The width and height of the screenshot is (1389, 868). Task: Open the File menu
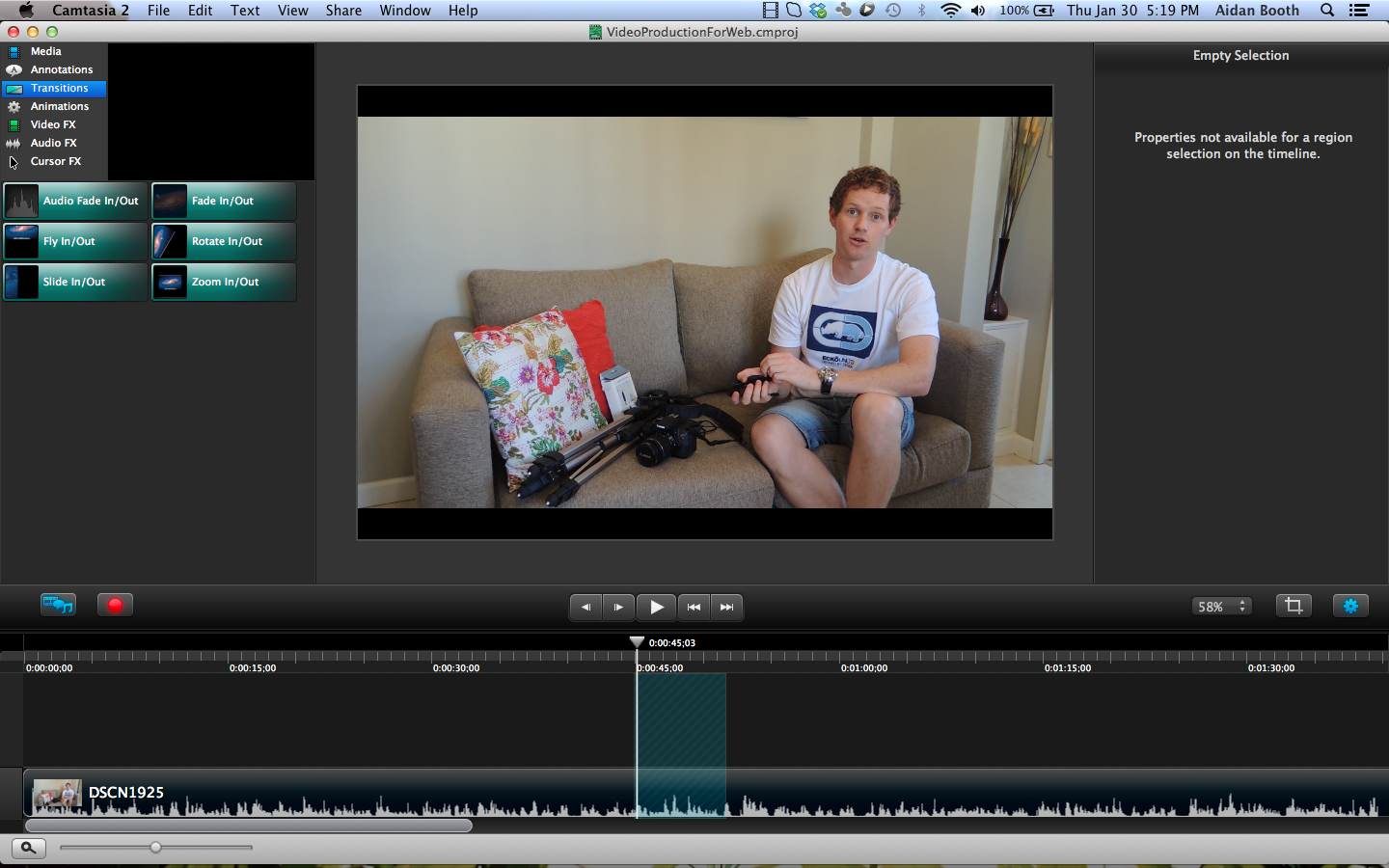pyautogui.click(x=159, y=11)
